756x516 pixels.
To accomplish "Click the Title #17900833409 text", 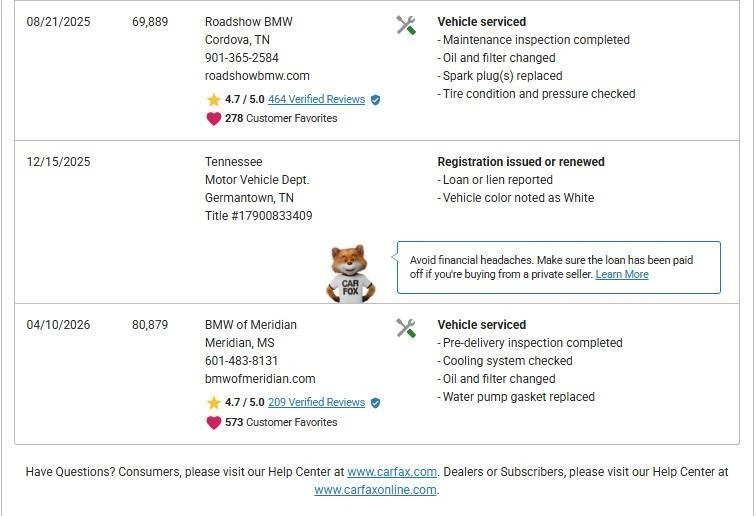I will [258, 216].
